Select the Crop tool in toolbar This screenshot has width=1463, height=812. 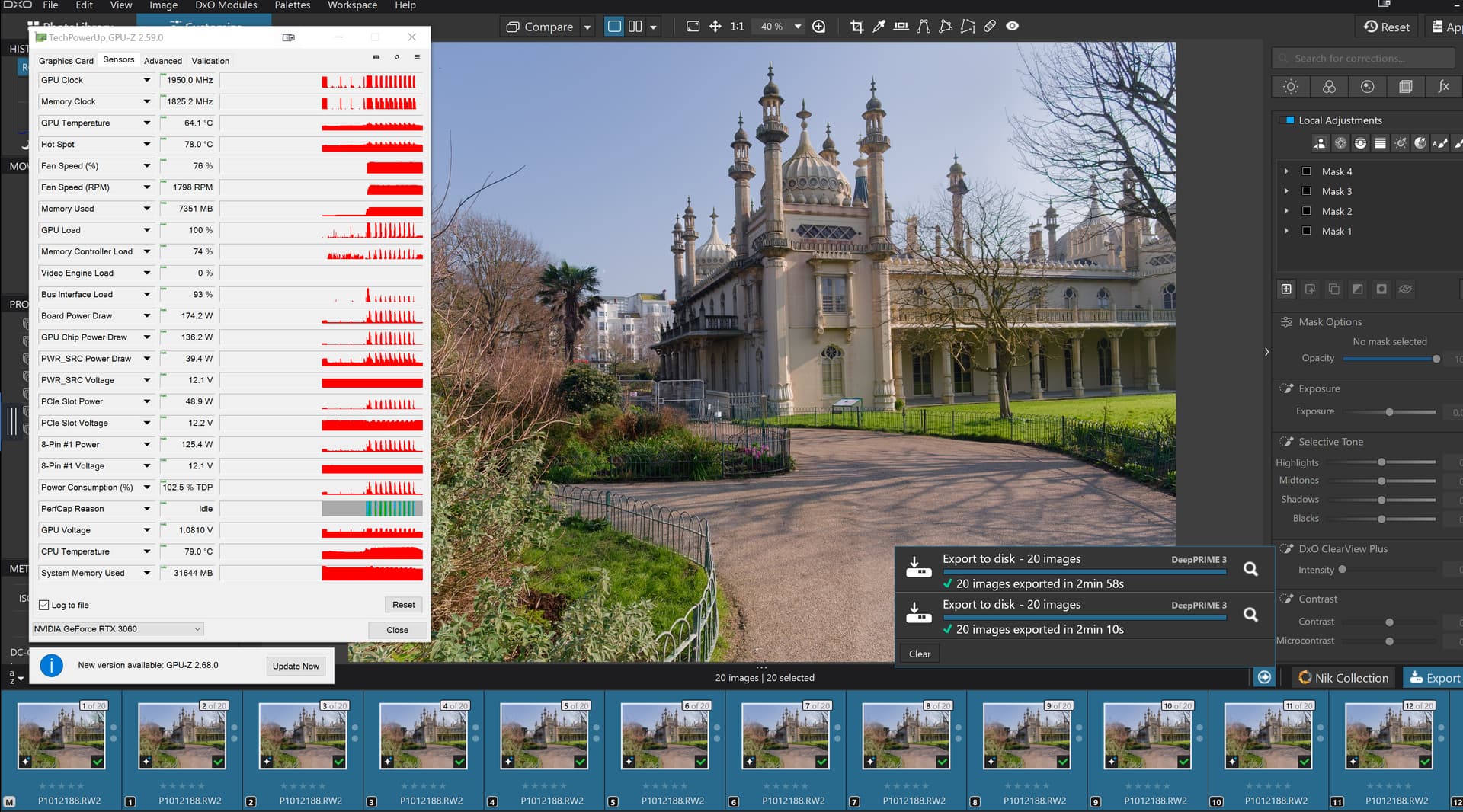[856, 27]
